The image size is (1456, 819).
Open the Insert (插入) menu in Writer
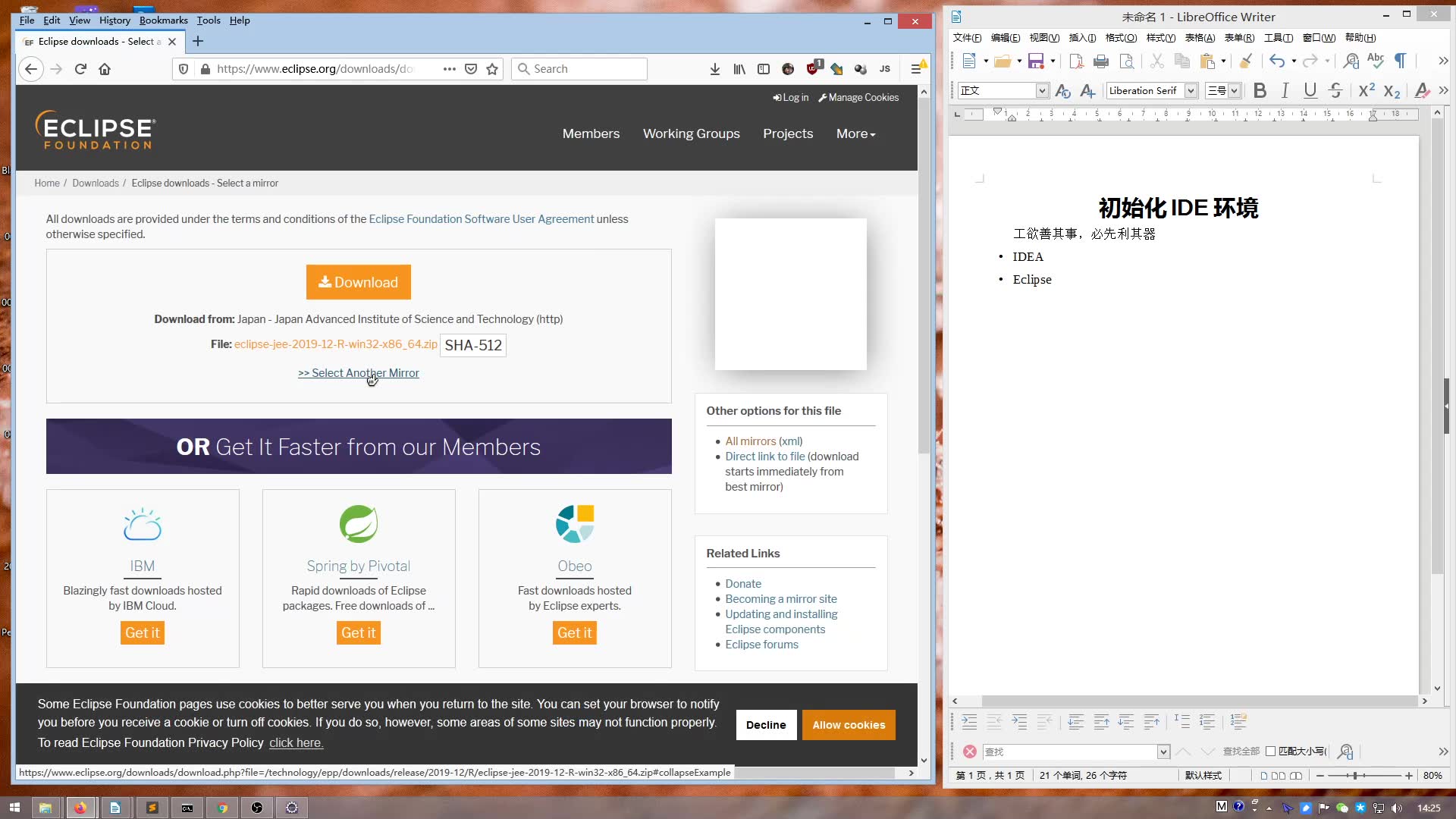tap(1082, 38)
